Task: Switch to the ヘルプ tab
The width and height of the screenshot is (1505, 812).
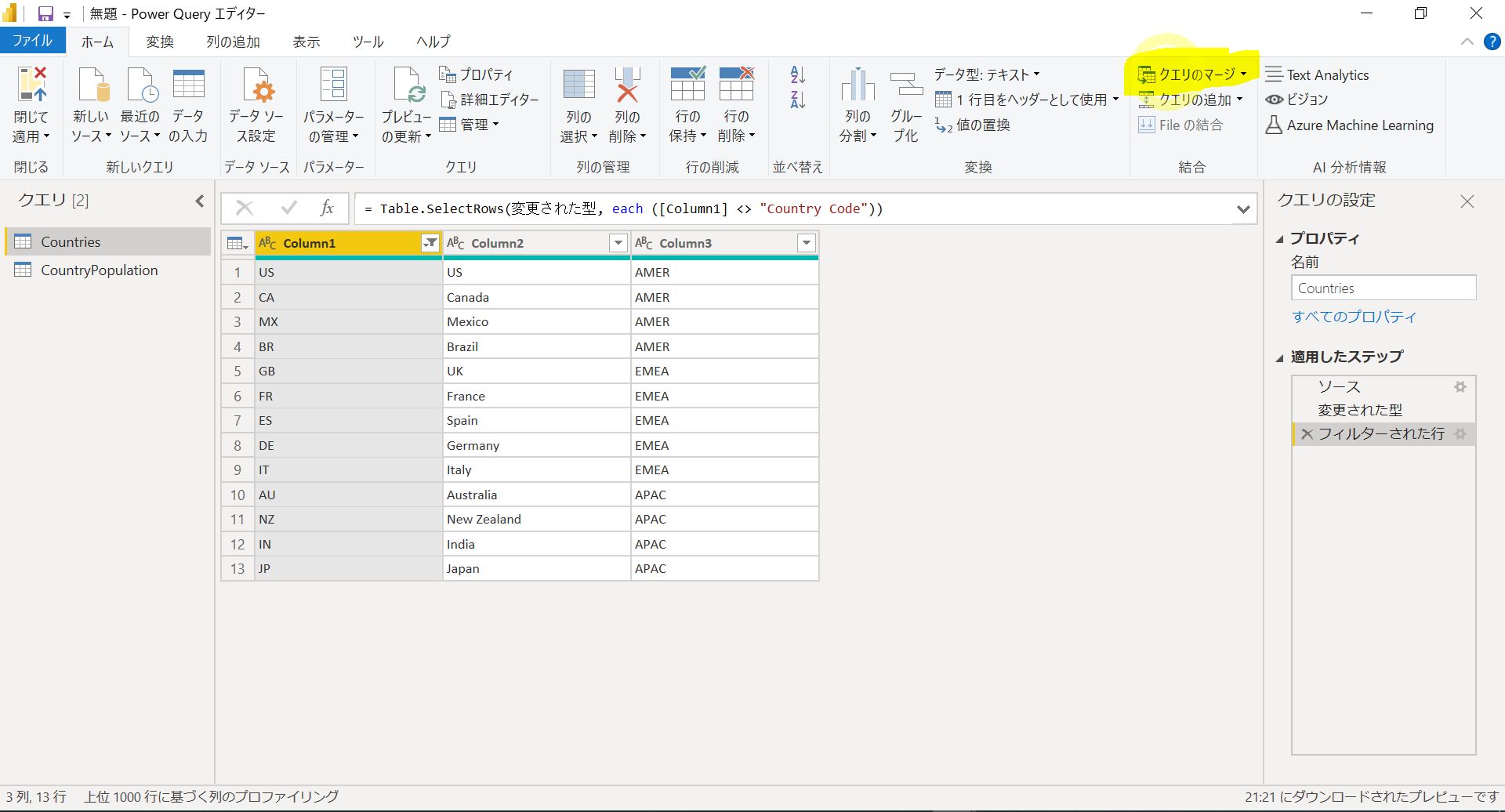Action: (x=433, y=42)
